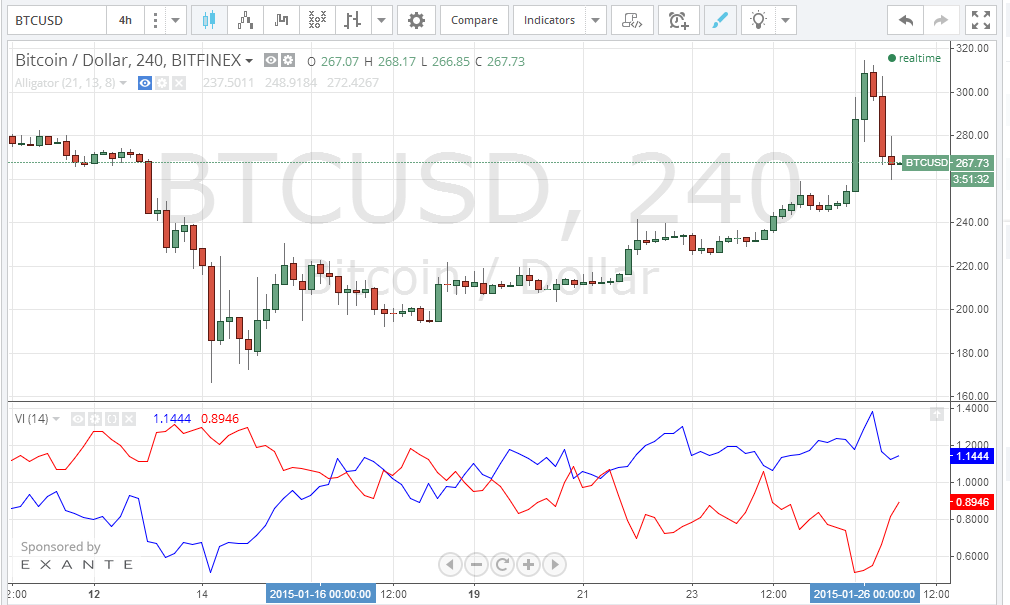Click the 320.00 price scale label
This screenshot has height=605, width=1010.
click(973, 48)
